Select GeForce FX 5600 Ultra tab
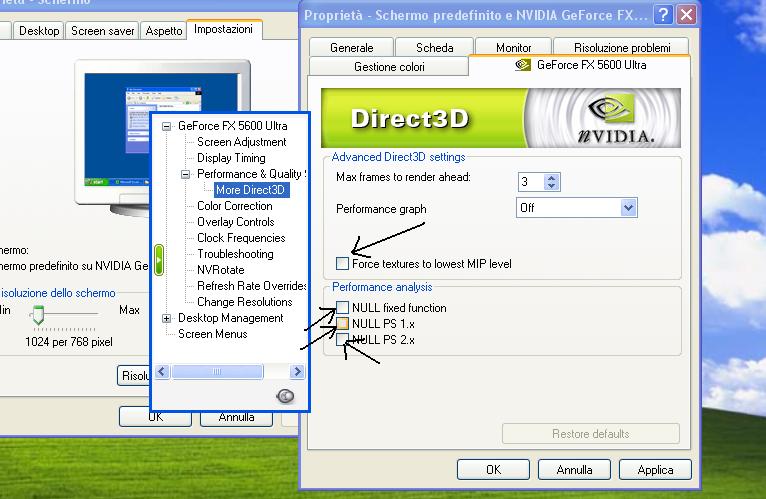766x499 pixels. [579, 65]
